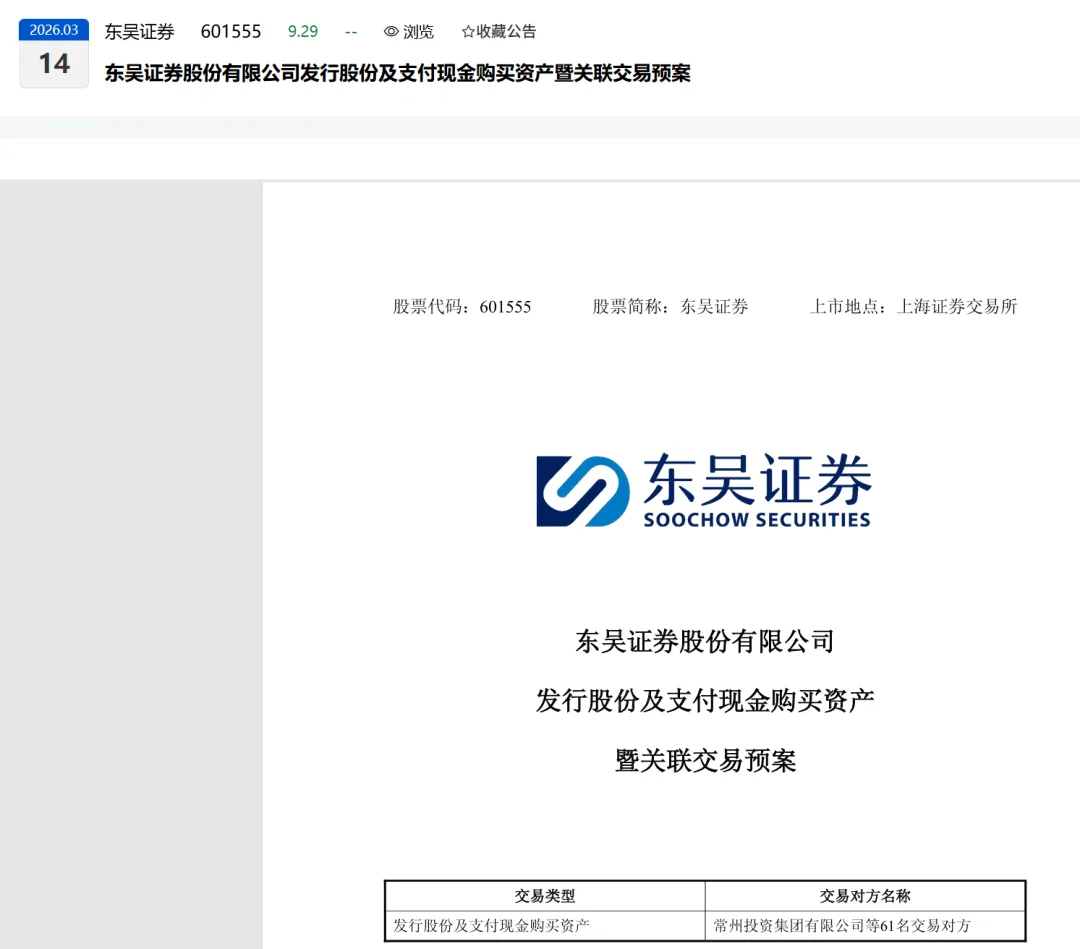The width and height of the screenshot is (1080, 949).
Task: Click the large date number 14
Action: [53, 63]
